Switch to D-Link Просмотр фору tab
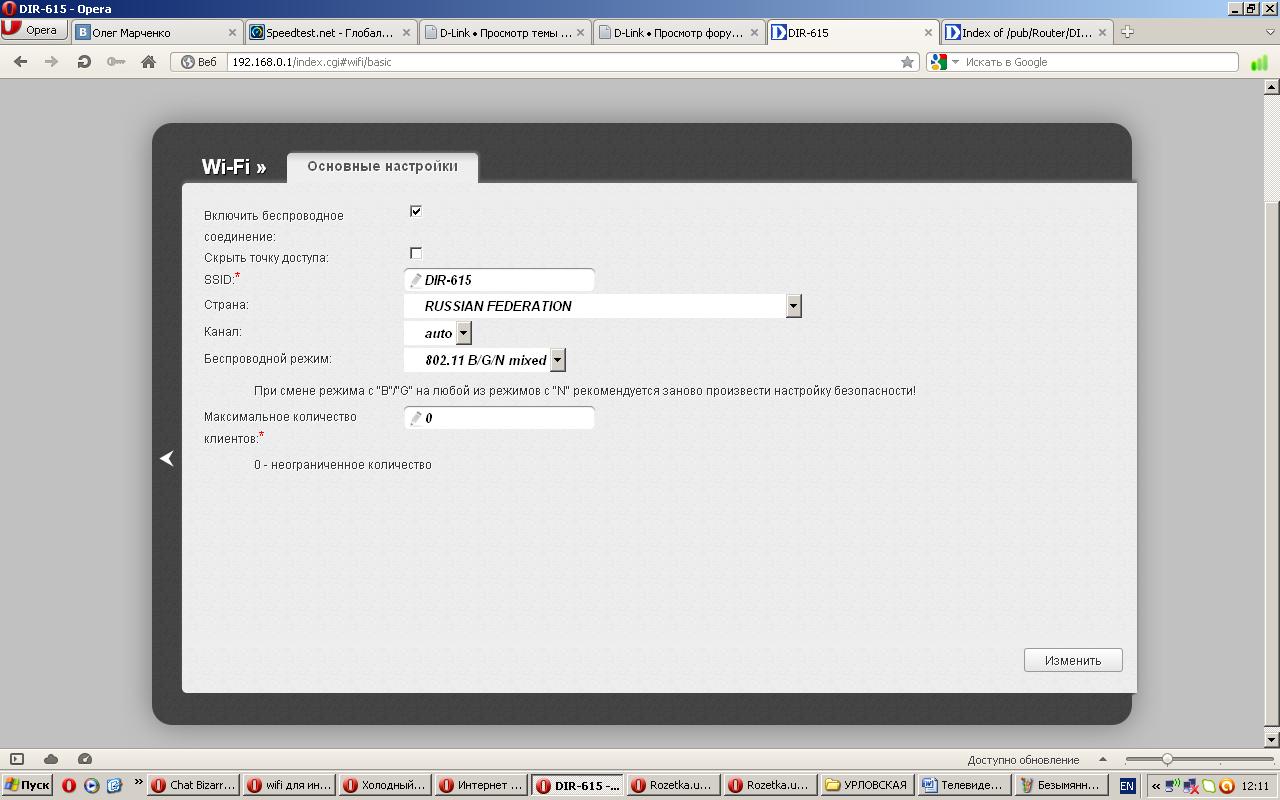The height and width of the screenshot is (800, 1280). (678, 32)
